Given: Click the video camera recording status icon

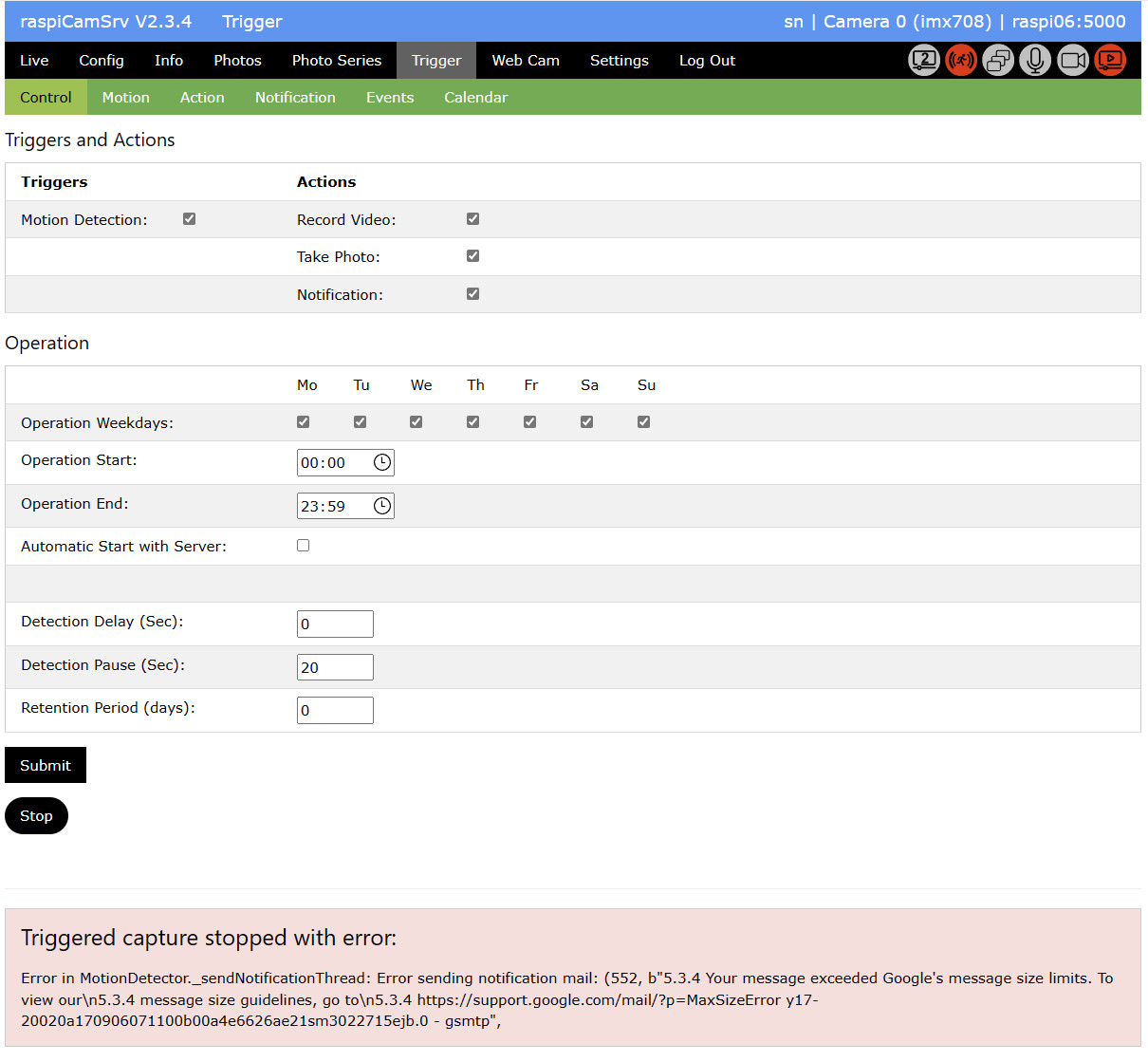Looking at the screenshot, I should (1073, 61).
